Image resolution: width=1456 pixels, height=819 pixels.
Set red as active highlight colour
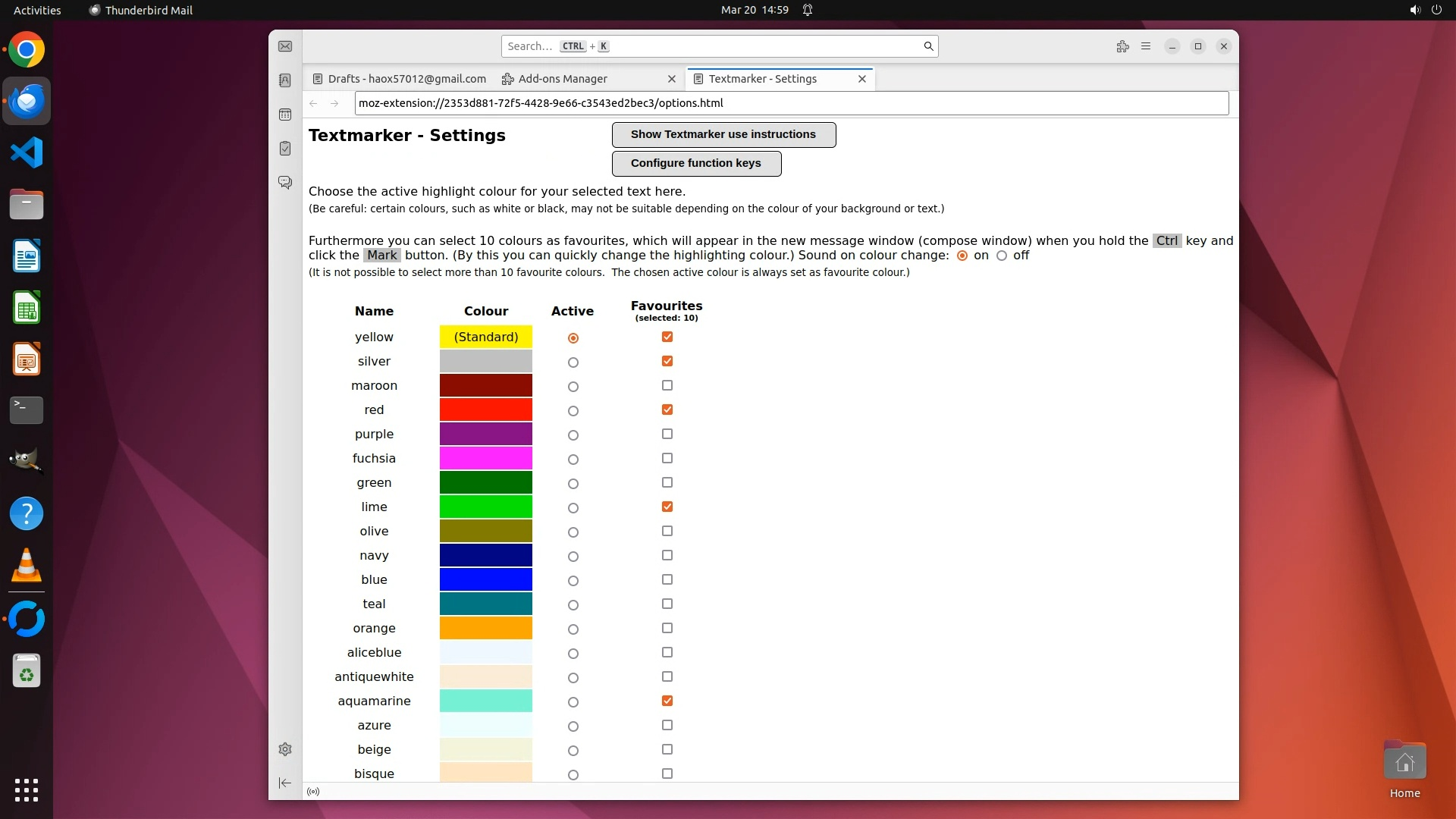coord(573,411)
